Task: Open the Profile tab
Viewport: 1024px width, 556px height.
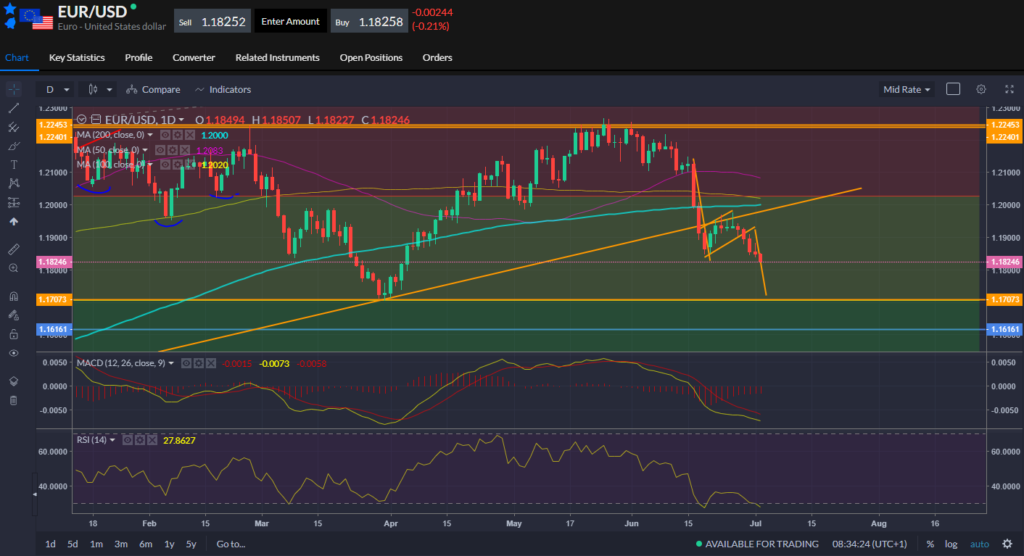Action: pyautogui.click(x=138, y=57)
